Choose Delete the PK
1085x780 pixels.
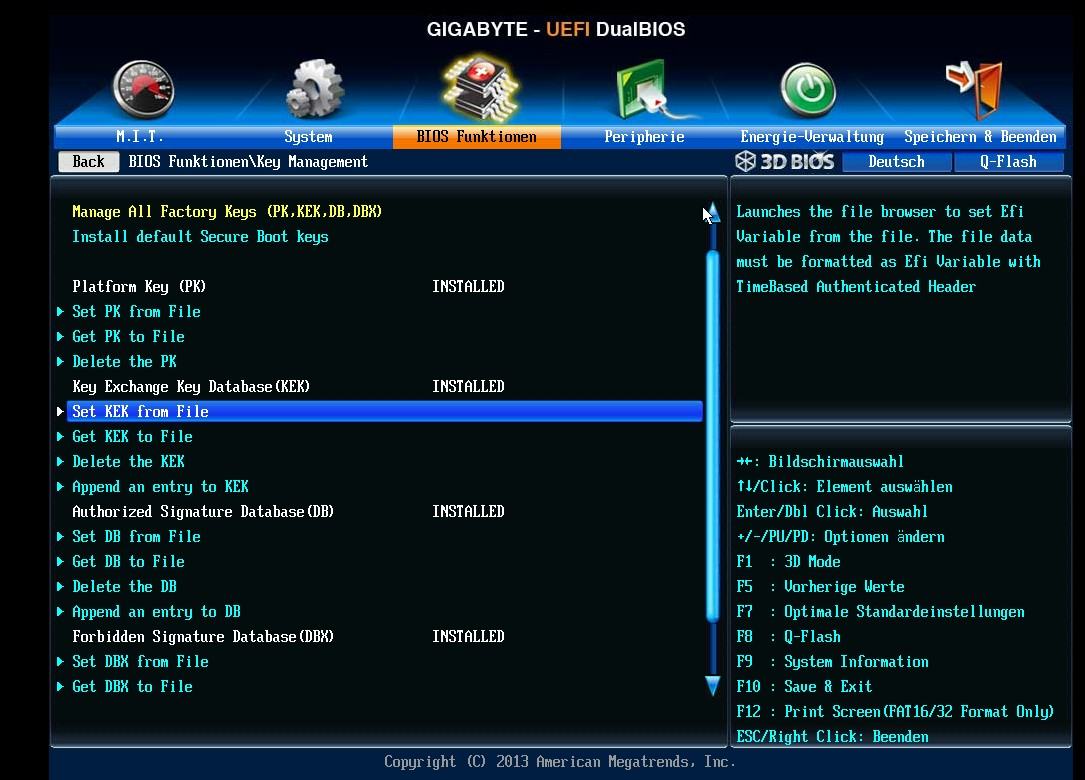click(x=125, y=361)
